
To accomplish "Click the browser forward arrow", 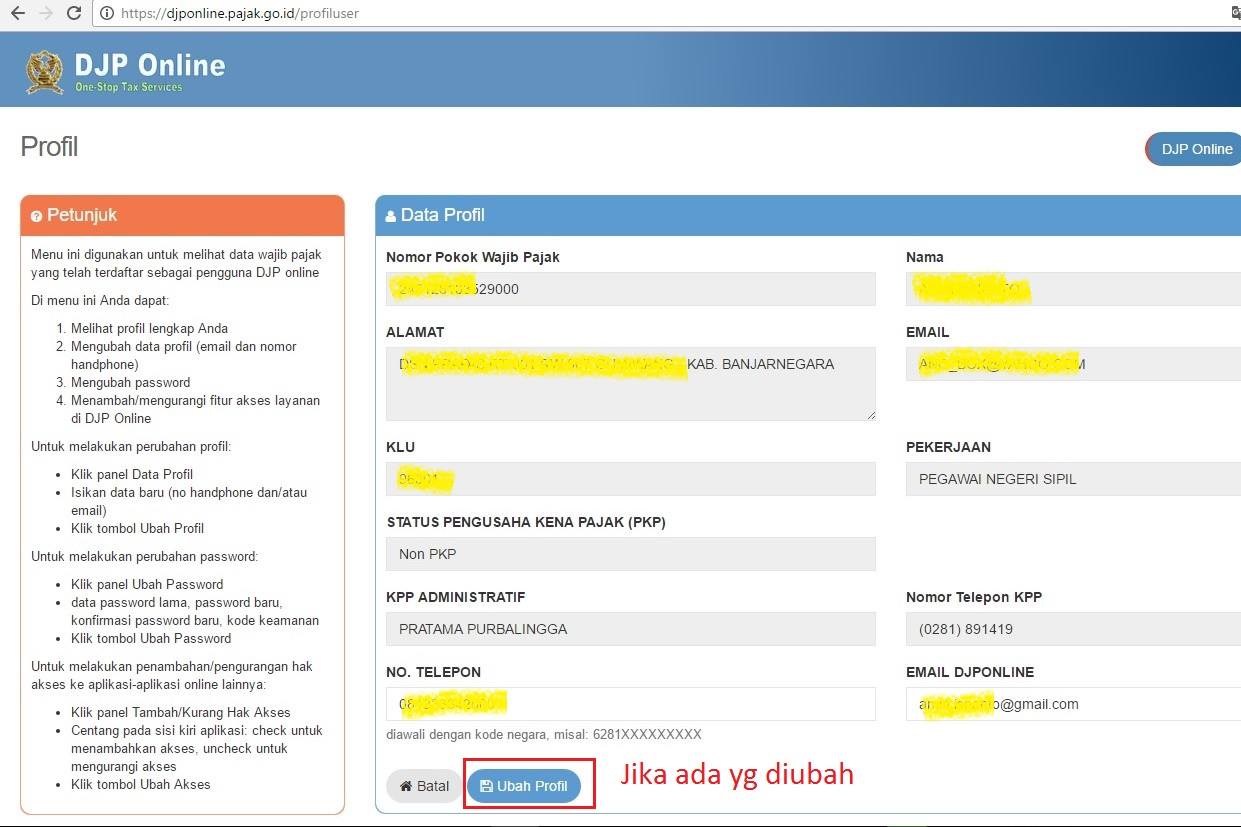I will [x=44, y=14].
